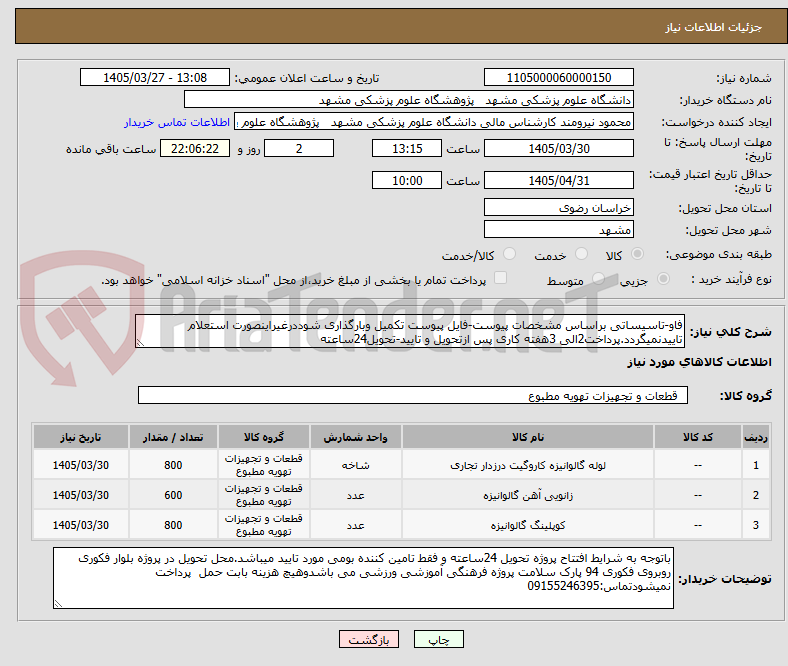Click the buyer organization name field
The height and width of the screenshot is (666, 788).
(x=409, y=100)
